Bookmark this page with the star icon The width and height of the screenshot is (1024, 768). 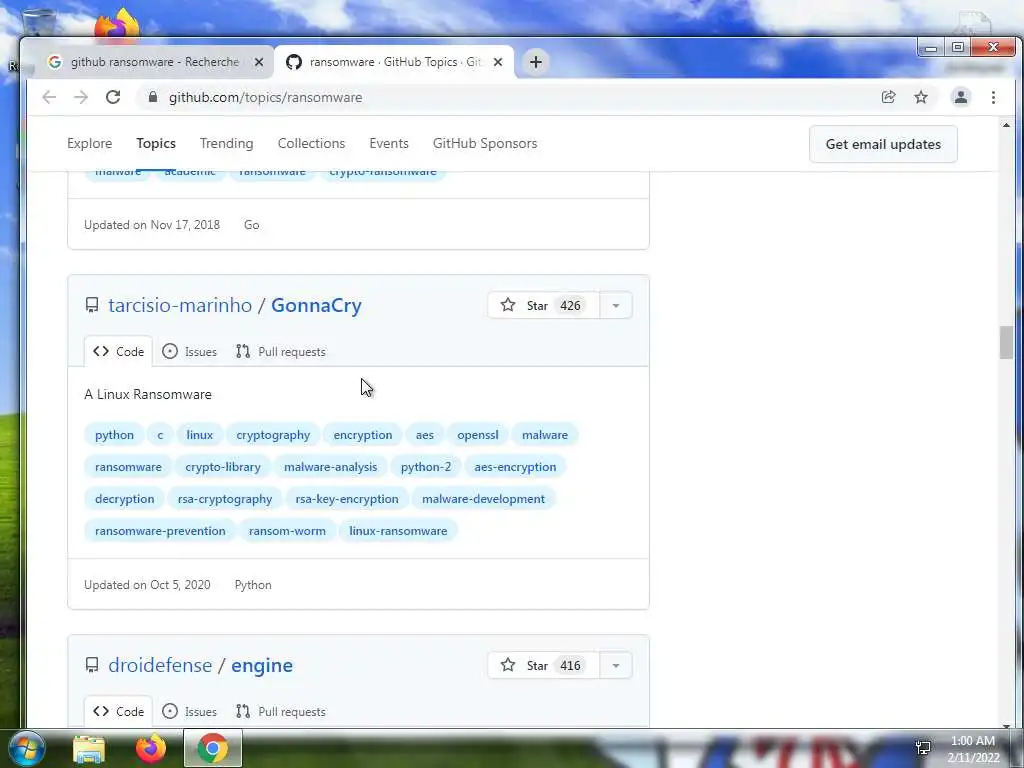921,97
